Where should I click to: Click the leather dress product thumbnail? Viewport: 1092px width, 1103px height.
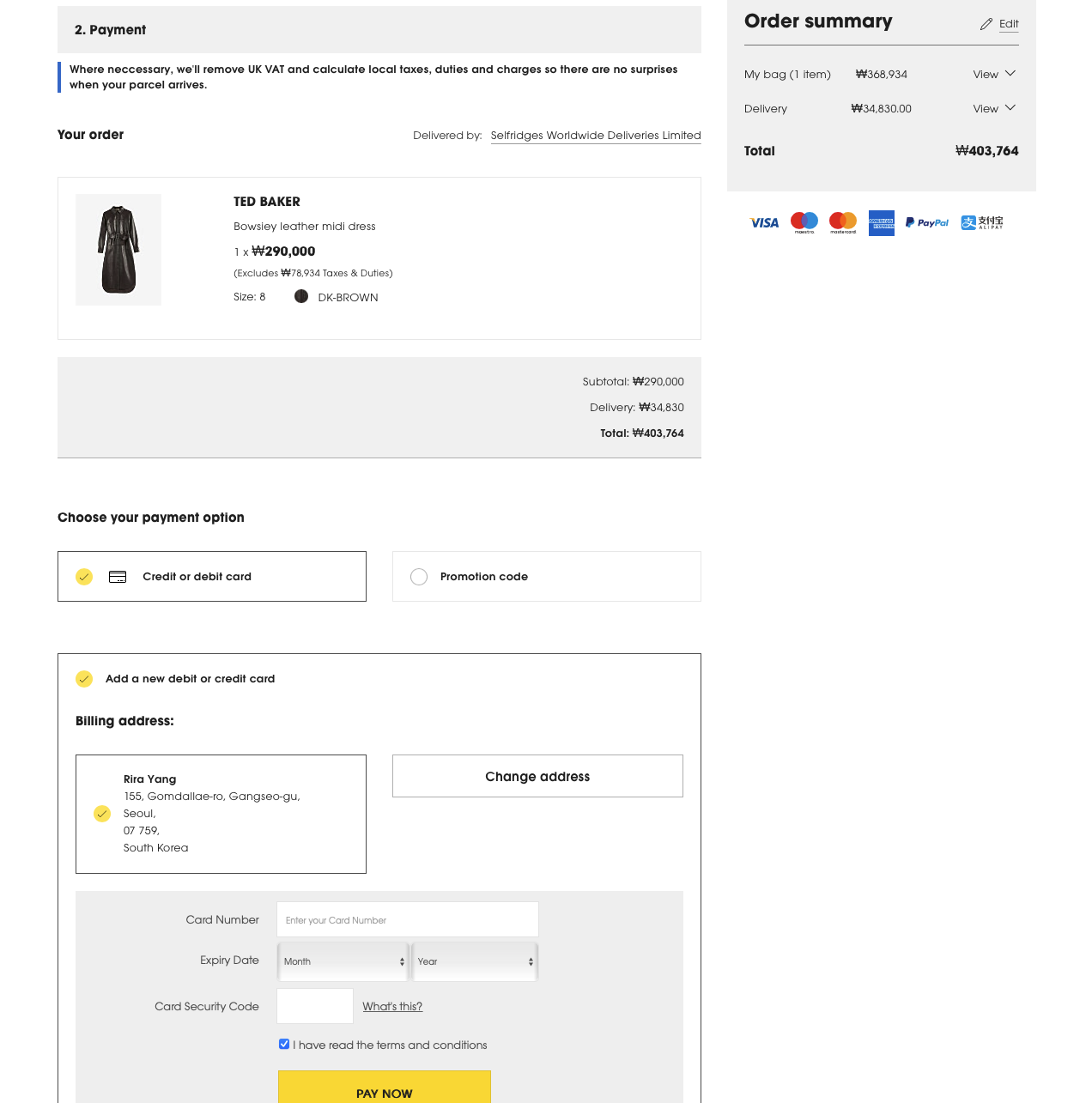[x=118, y=250]
